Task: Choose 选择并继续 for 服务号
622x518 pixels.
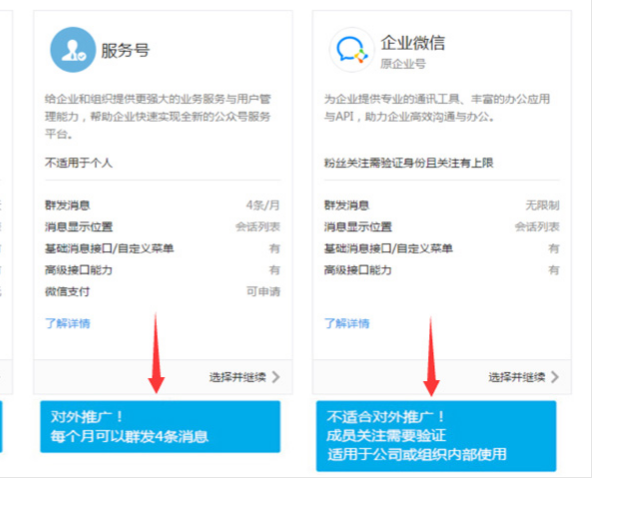Action: 238,377
